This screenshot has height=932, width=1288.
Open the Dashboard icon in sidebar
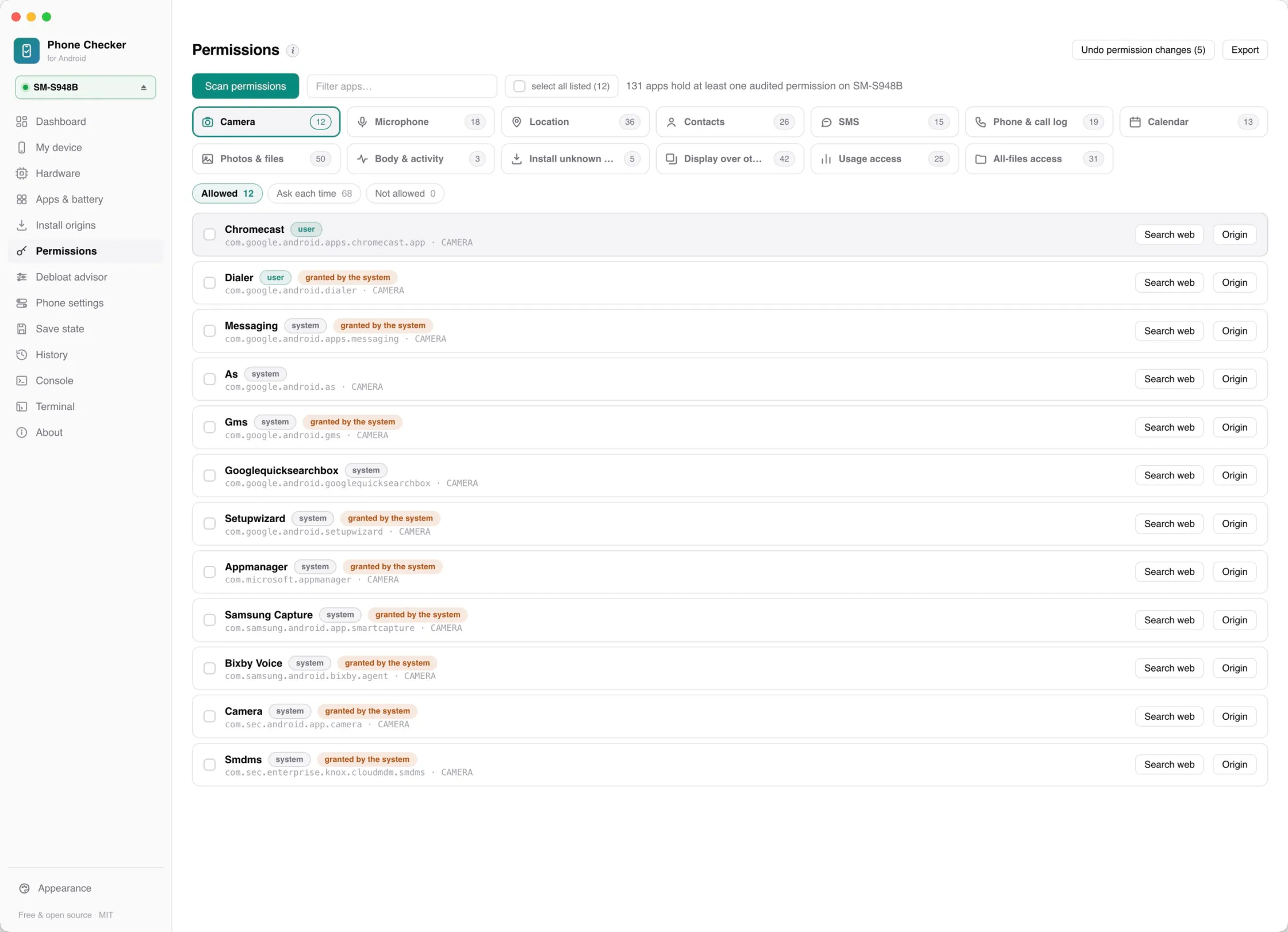pyautogui.click(x=22, y=121)
